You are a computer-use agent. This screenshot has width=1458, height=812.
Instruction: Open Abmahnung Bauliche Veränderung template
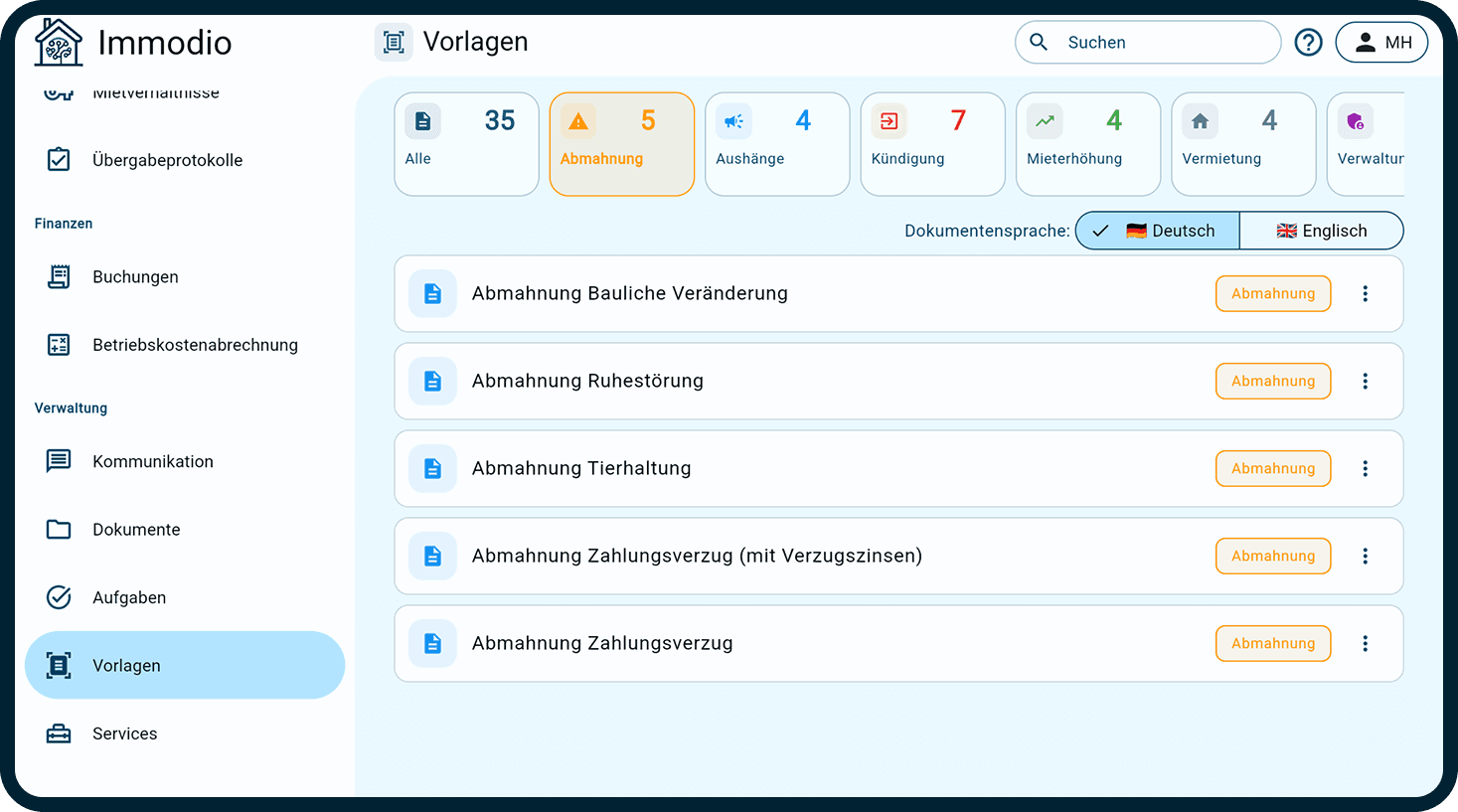coord(898,294)
